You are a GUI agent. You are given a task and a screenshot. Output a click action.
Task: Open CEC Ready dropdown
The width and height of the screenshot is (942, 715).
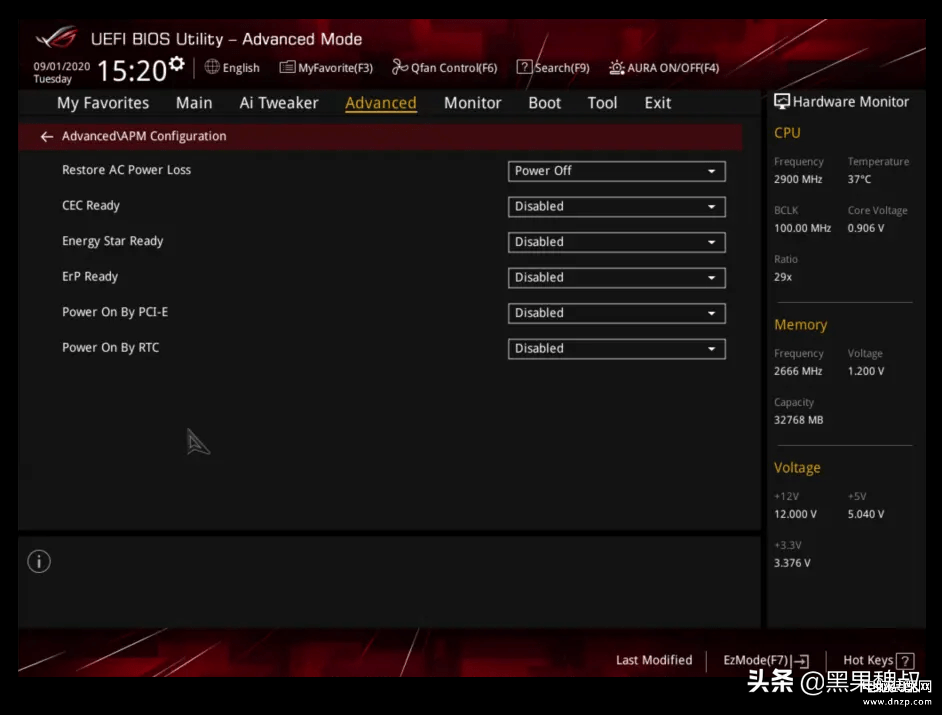tap(616, 207)
